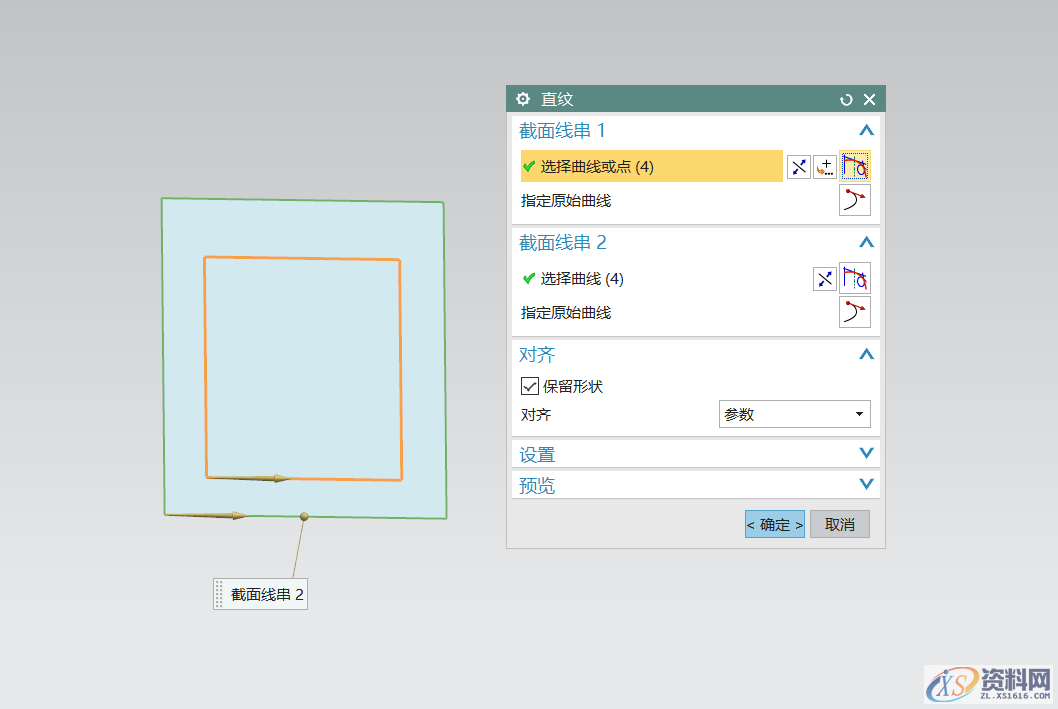Reverse direction of 截面线串 1
The image size is (1058, 709).
798,166
